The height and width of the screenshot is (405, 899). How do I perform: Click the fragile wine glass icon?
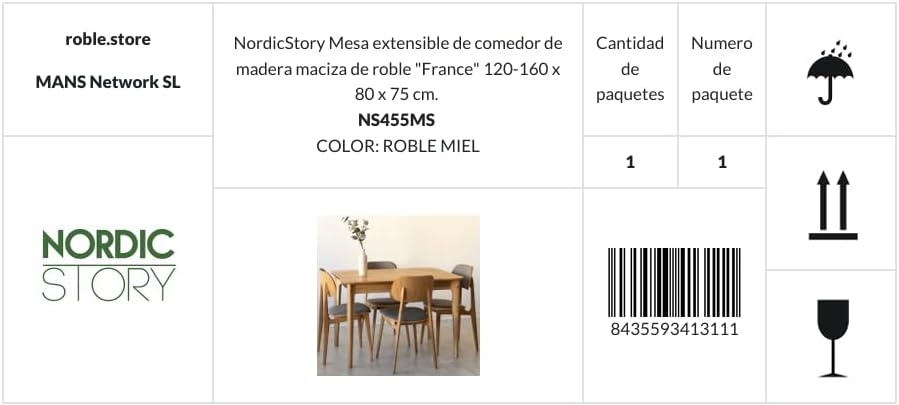pyautogui.click(x=833, y=338)
